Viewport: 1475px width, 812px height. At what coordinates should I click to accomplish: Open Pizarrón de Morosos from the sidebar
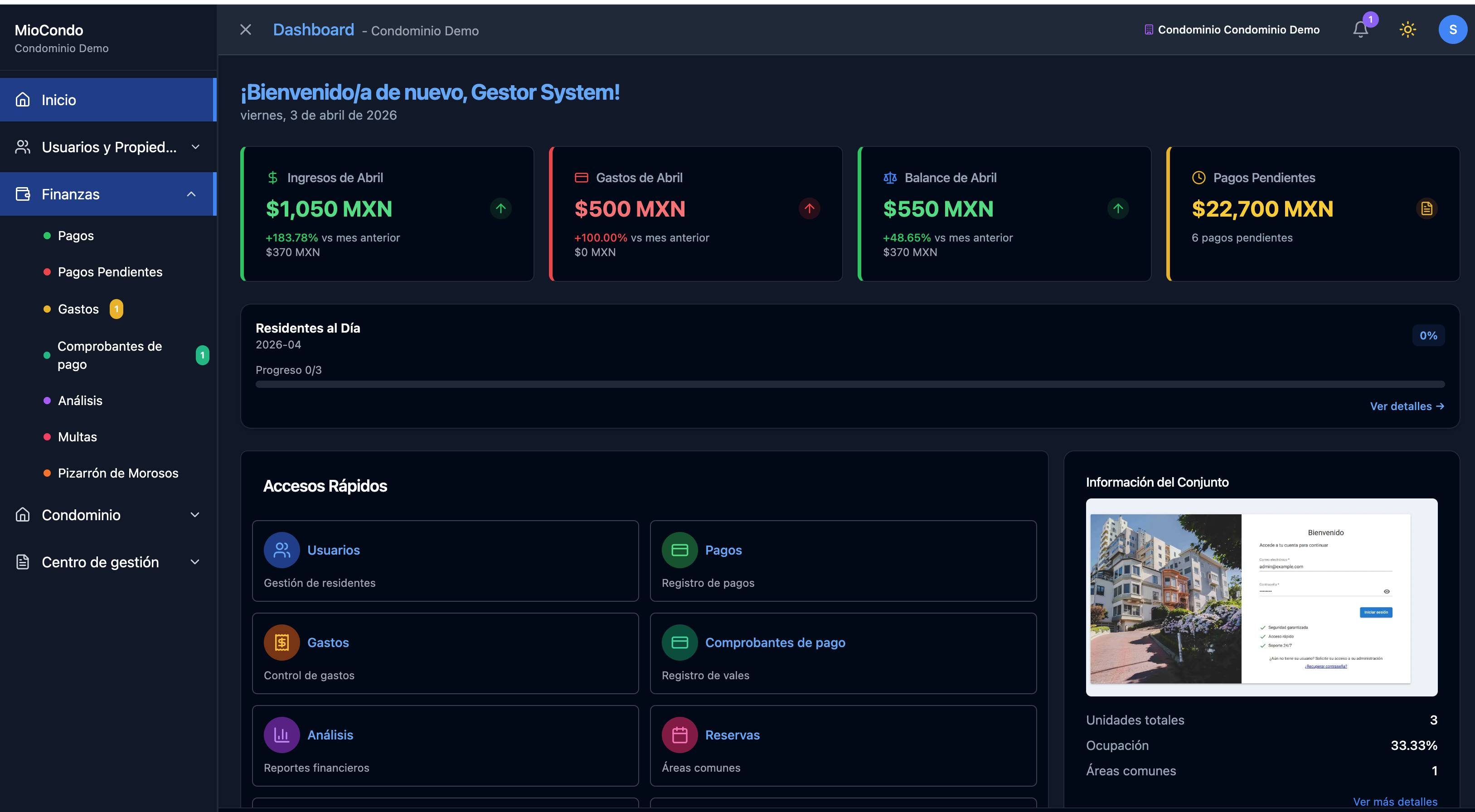pos(118,473)
